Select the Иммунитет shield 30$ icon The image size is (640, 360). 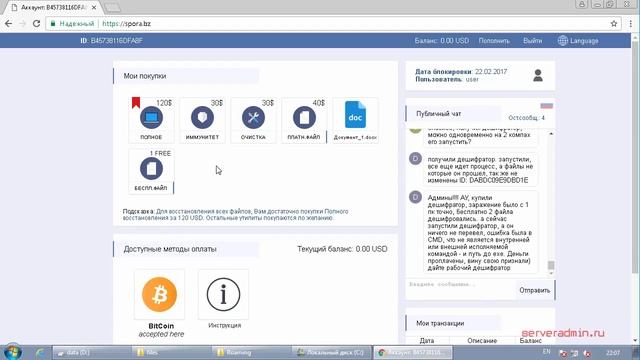point(202,118)
